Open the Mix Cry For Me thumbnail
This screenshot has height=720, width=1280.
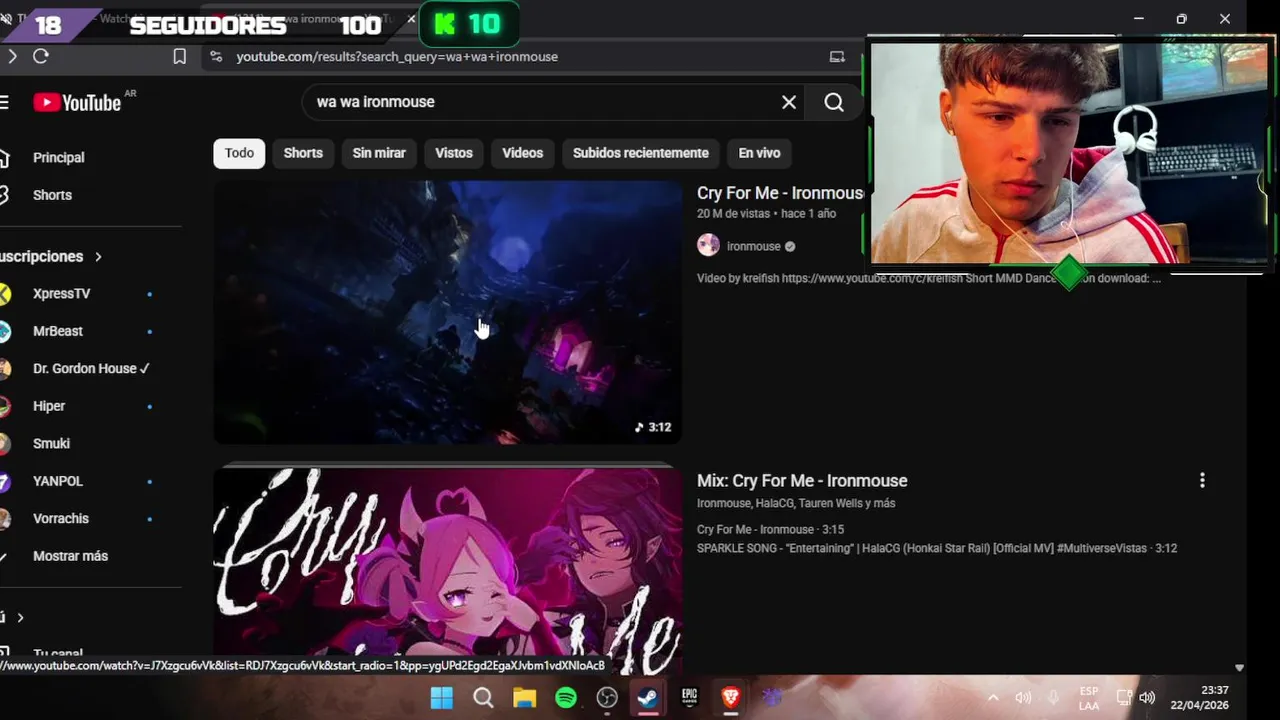(x=448, y=571)
